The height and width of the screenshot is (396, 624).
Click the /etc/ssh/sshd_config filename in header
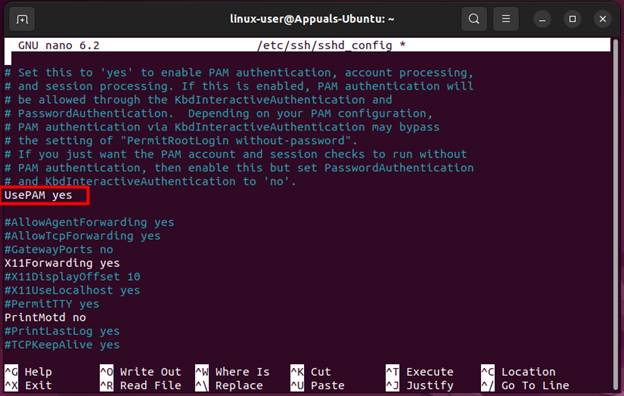tap(324, 45)
